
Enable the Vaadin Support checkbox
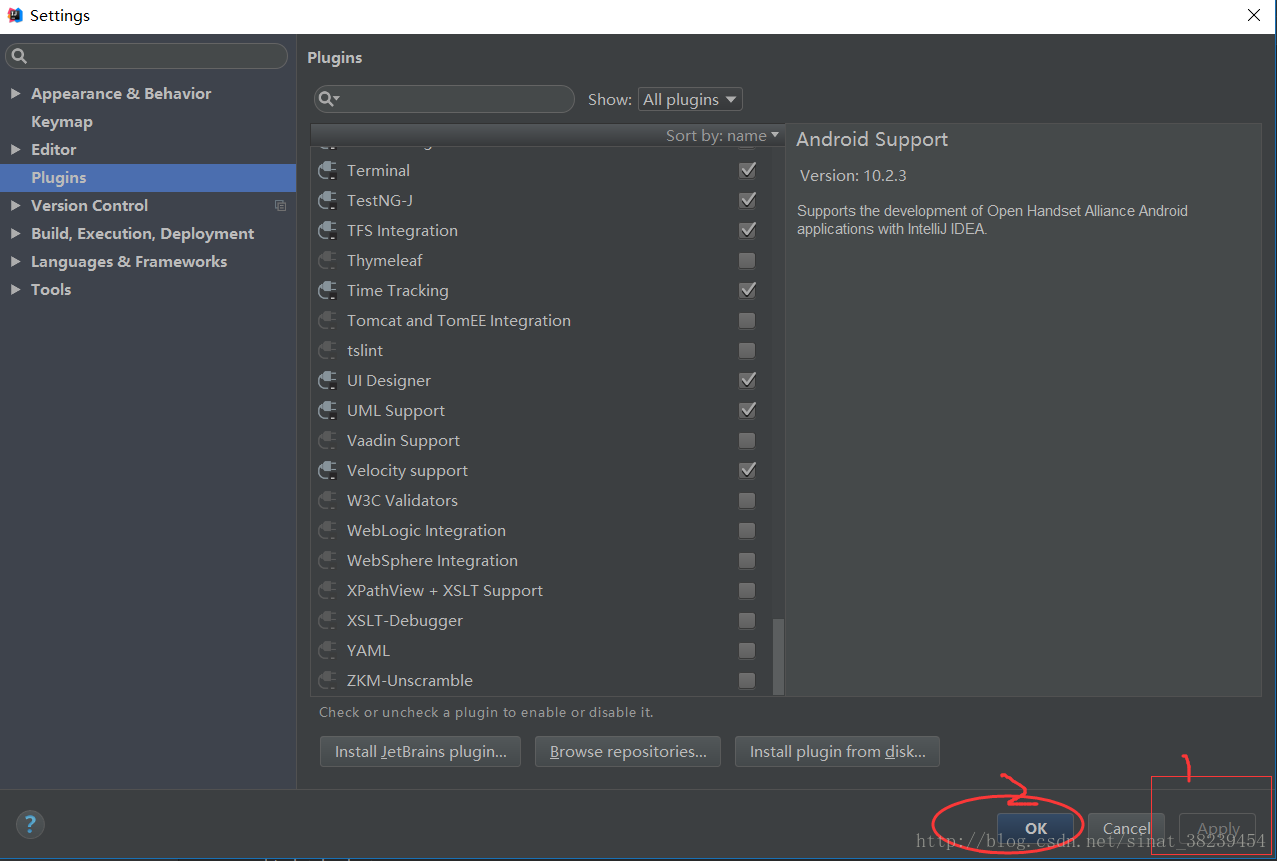[x=747, y=440]
